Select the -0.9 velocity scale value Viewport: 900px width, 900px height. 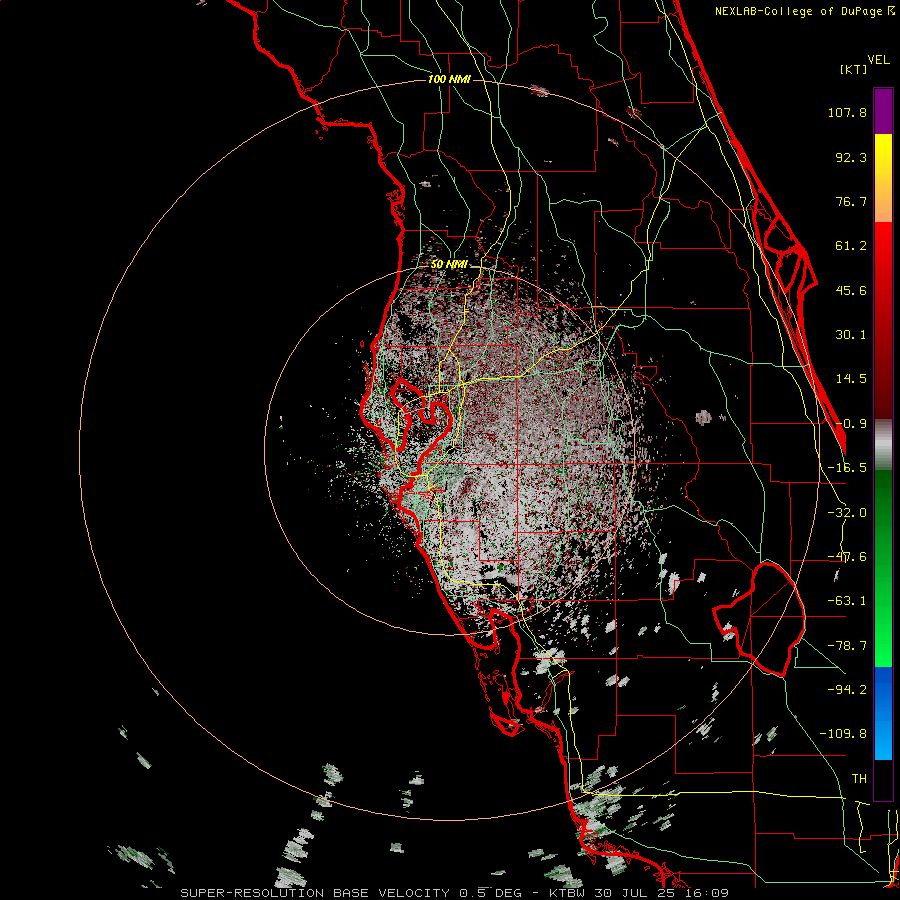pyautogui.click(x=851, y=424)
